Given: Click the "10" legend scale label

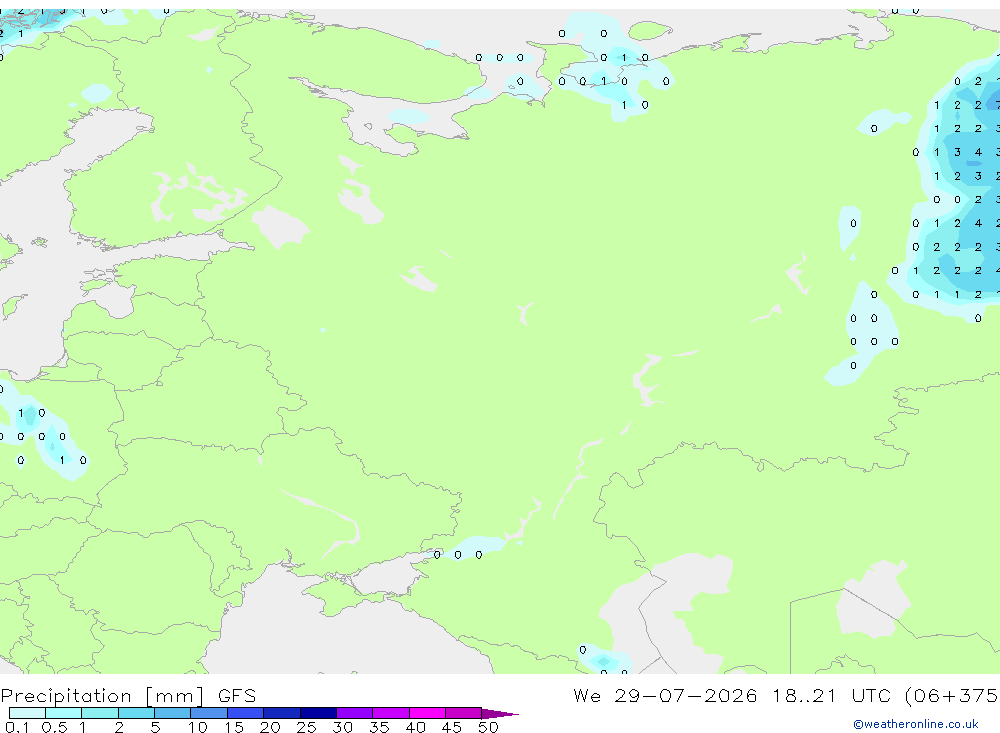Looking at the screenshot, I should pos(197,727).
